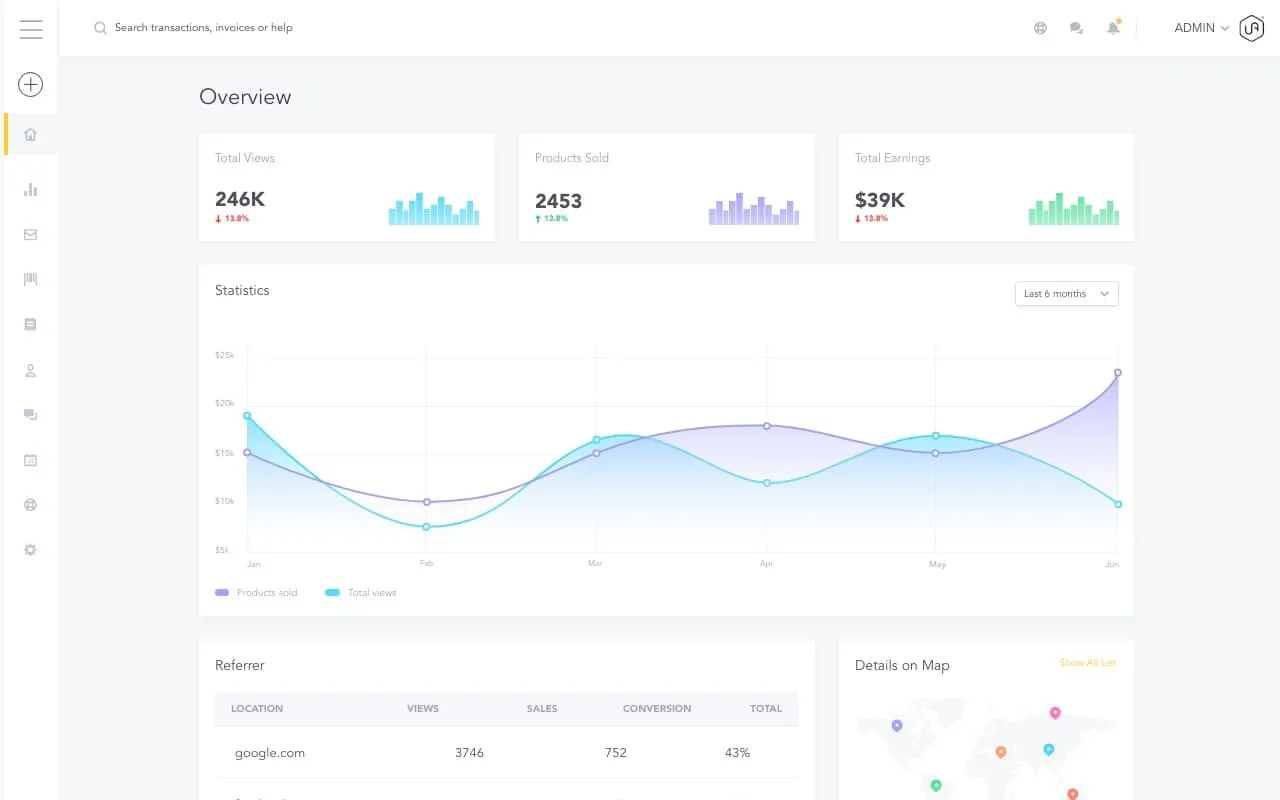Expand the ADMIN account menu
Viewport: 1280px width, 800px height.
[1199, 27]
